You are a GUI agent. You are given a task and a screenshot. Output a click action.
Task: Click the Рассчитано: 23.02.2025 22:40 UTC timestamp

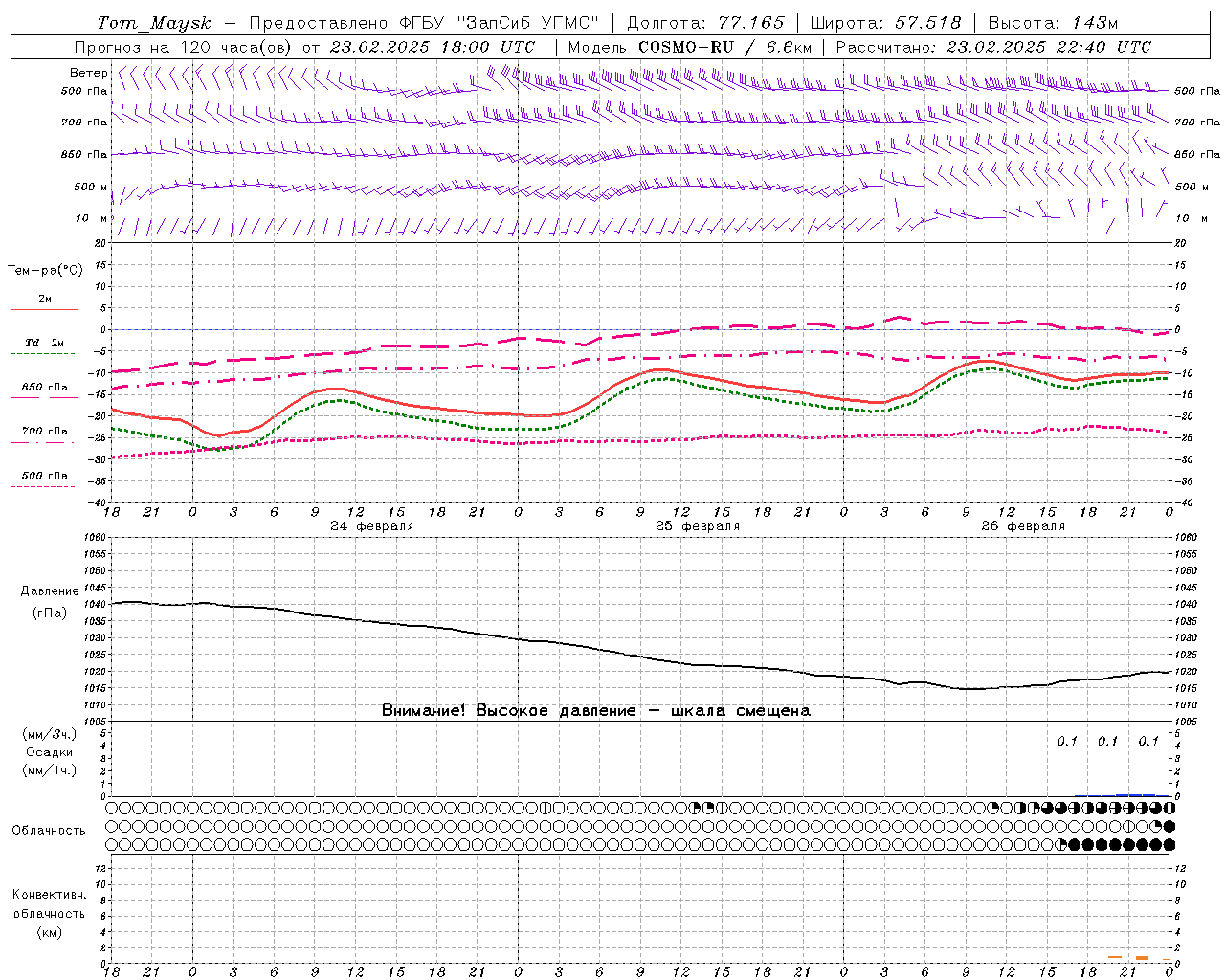(x=993, y=47)
